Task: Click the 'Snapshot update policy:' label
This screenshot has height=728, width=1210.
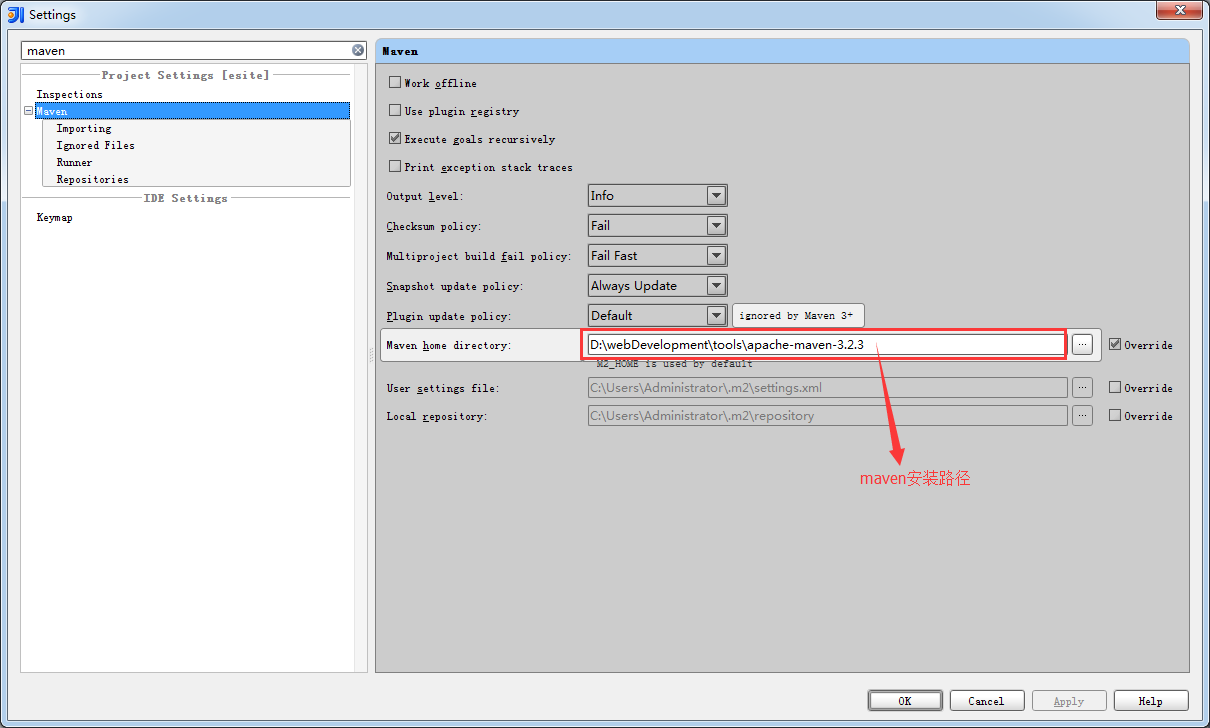Action: 455,286
